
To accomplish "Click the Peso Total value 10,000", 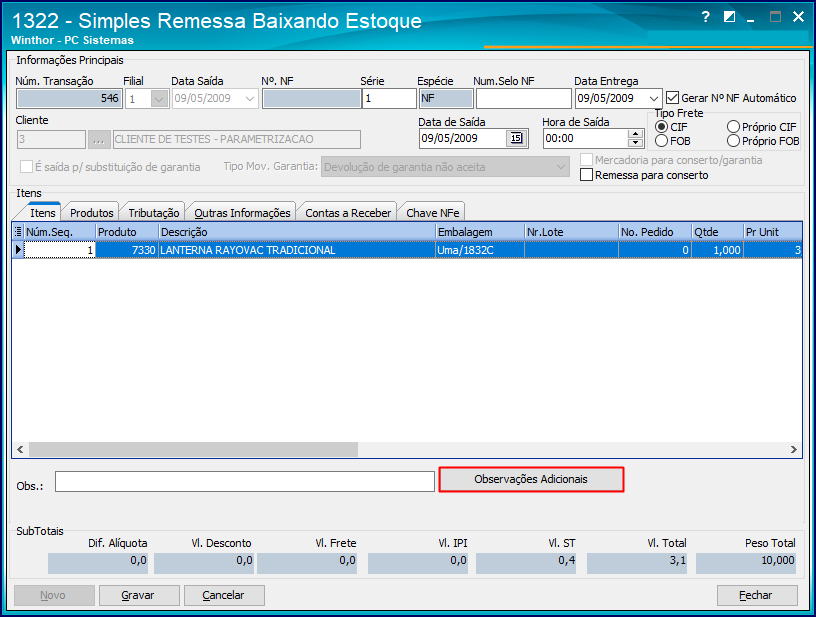I will pos(746,562).
